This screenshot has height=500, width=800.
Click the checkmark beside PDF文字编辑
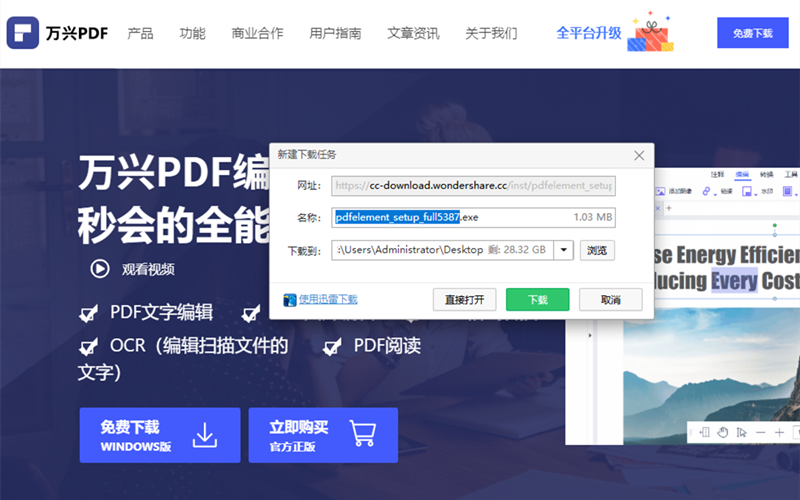(89, 314)
